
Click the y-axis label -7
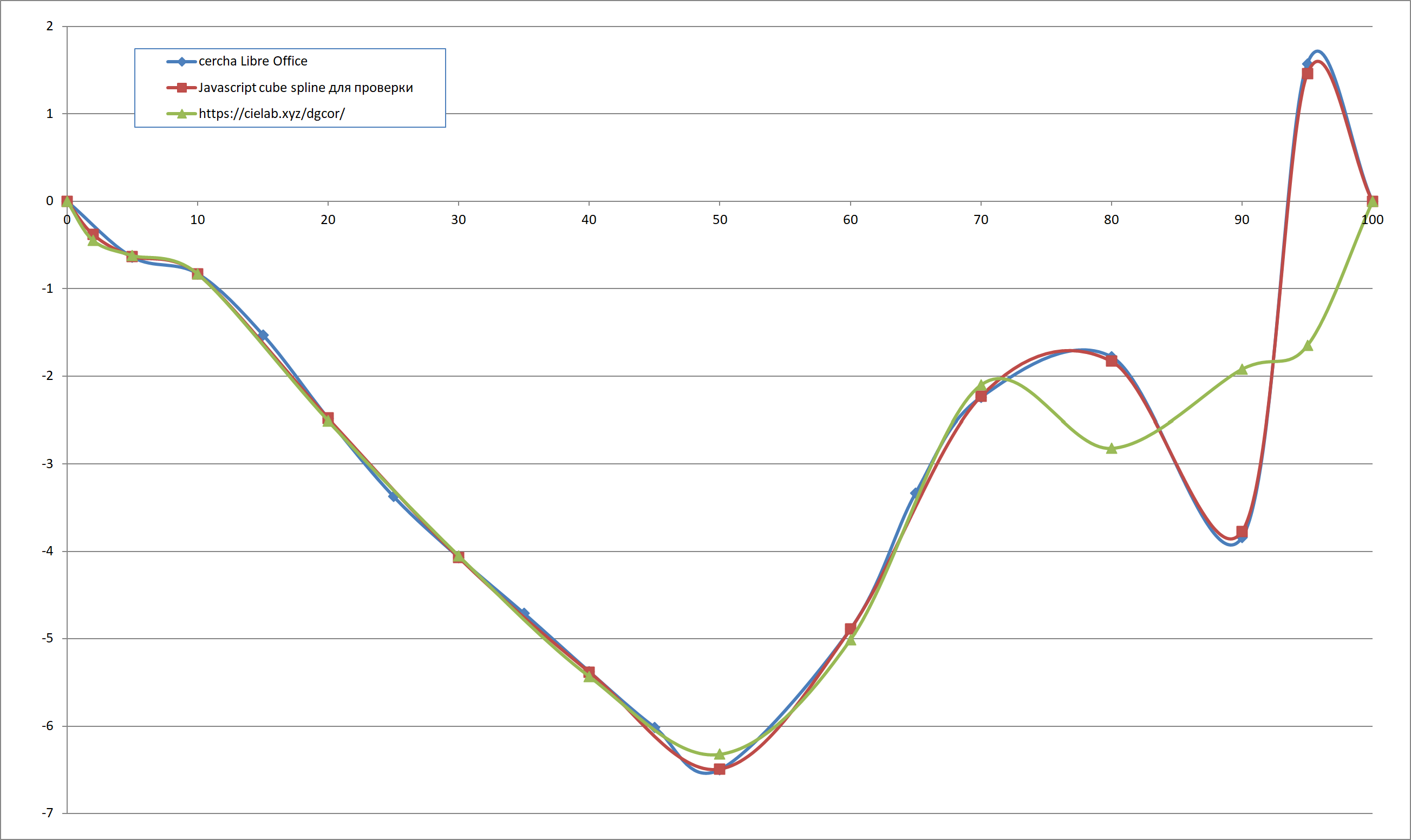click(48, 813)
